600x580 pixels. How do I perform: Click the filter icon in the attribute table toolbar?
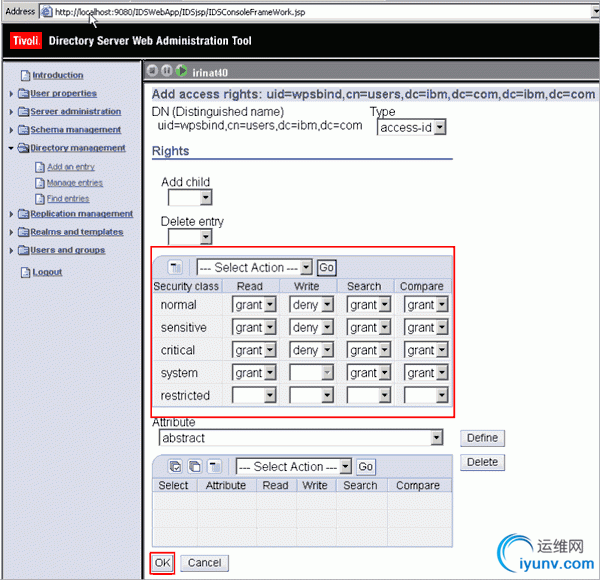click(x=214, y=466)
